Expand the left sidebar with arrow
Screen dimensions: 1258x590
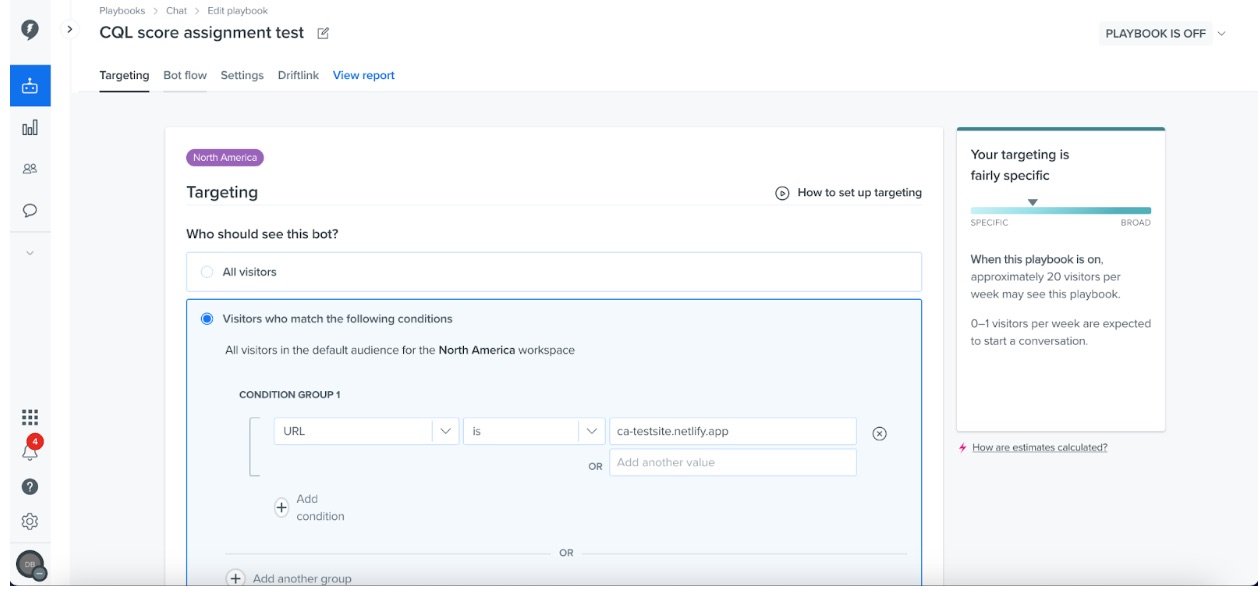69,29
